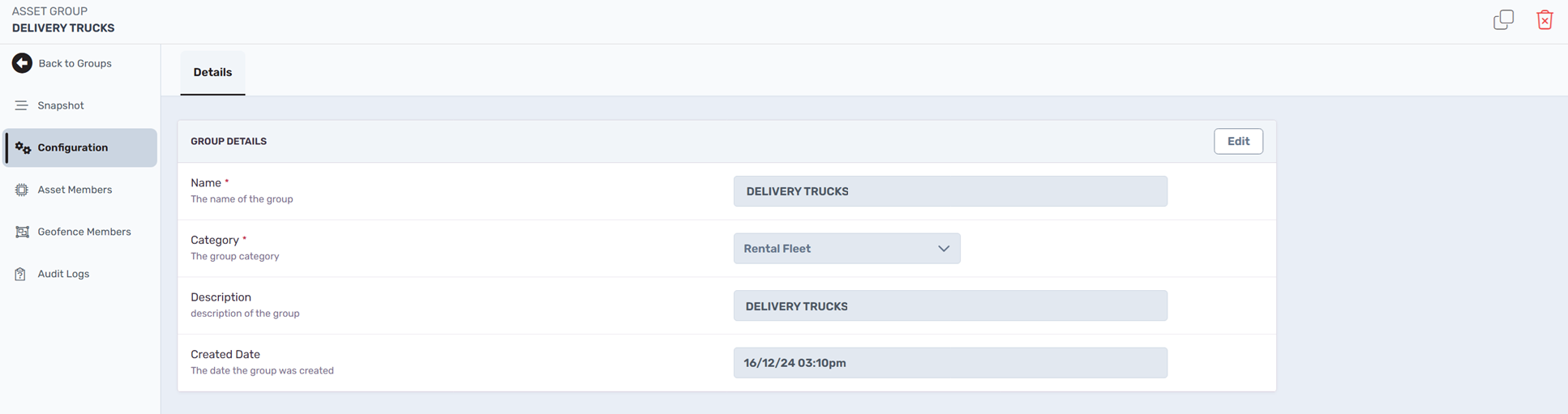Click the Snapshot list icon
Viewport: 1568px width, 414px height.
click(x=22, y=105)
